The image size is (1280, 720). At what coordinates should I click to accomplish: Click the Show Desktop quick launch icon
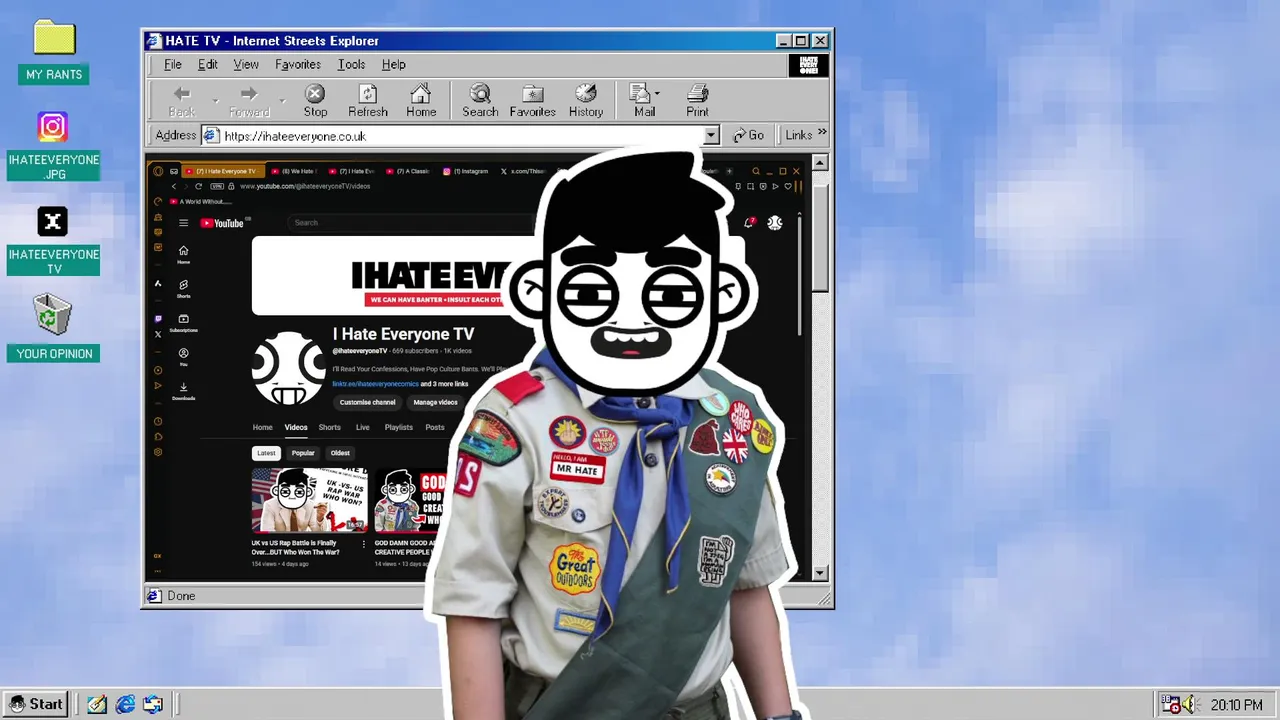(x=97, y=704)
